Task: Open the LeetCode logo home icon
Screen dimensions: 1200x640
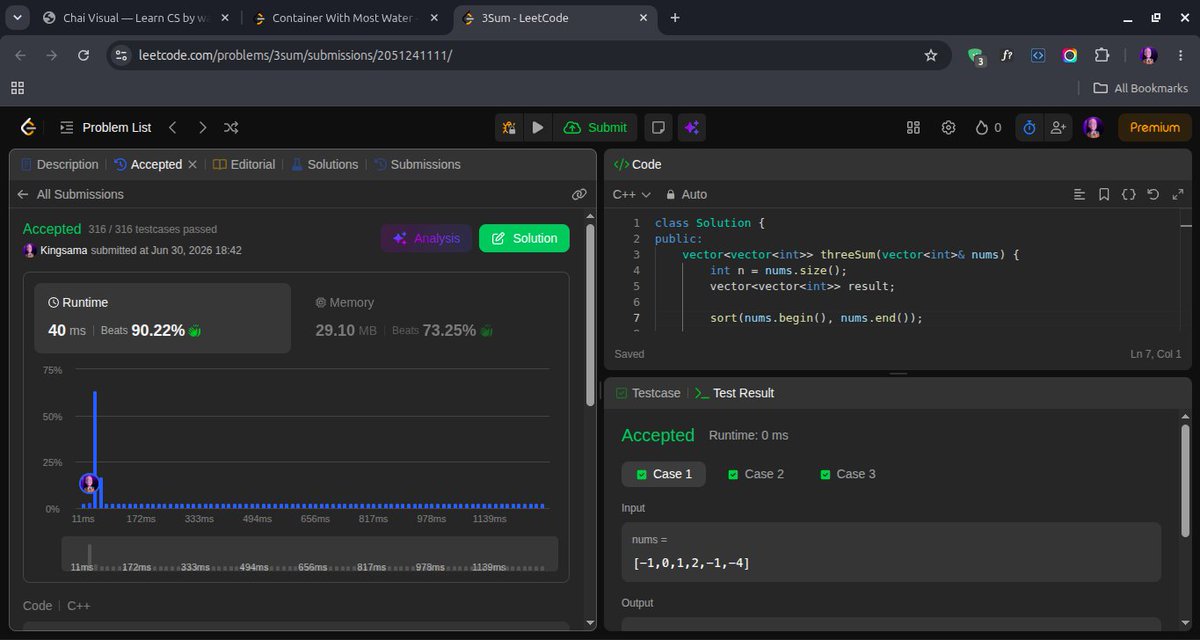Action: pos(28,127)
